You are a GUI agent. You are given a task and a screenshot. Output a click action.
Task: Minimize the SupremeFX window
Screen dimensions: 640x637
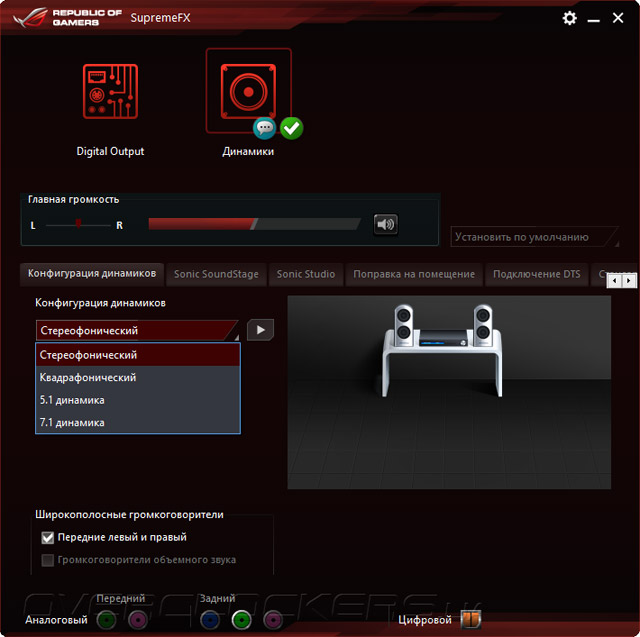point(593,19)
